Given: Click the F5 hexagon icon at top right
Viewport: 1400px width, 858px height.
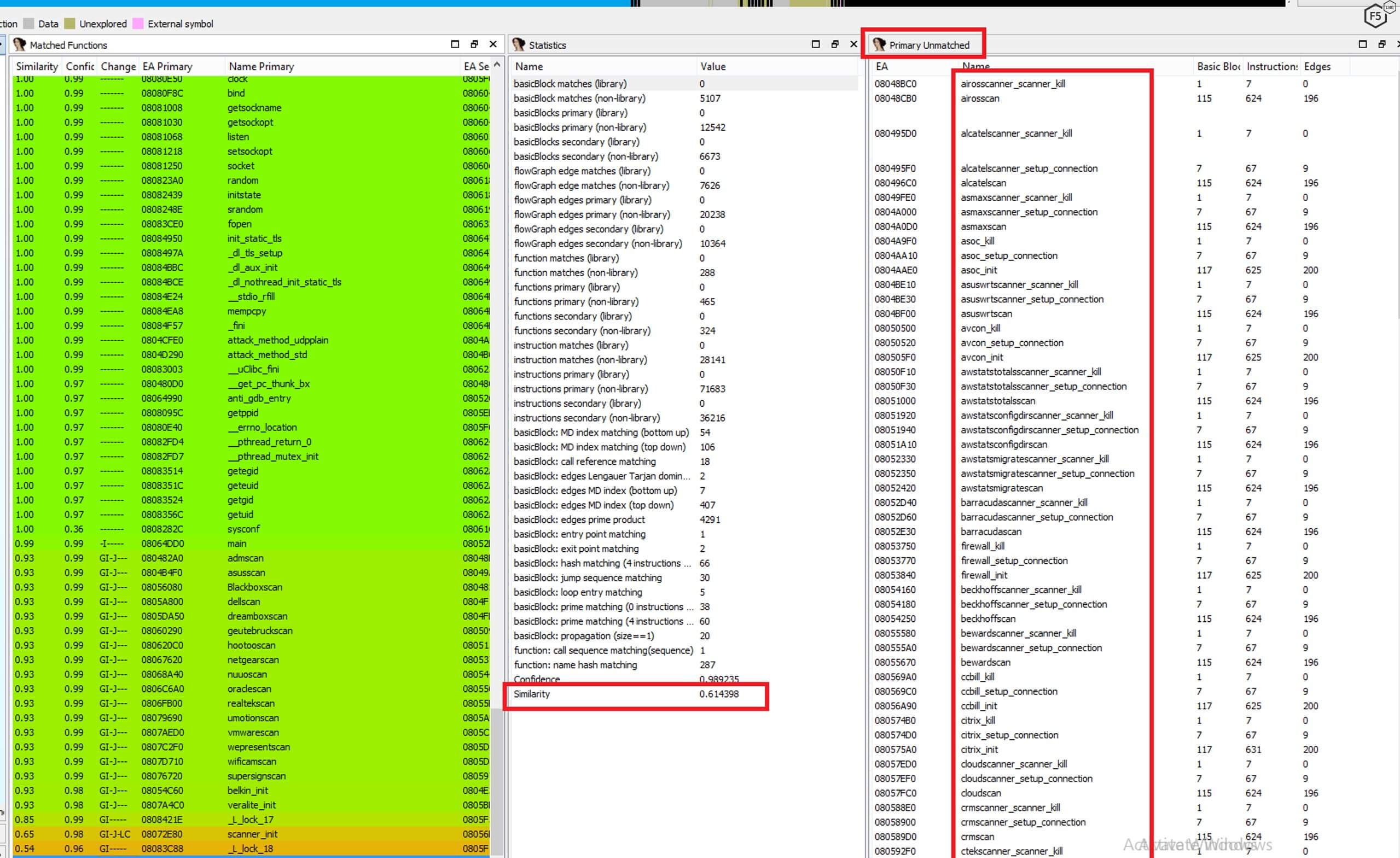Looking at the screenshot, I should [x=1375, y=16].
